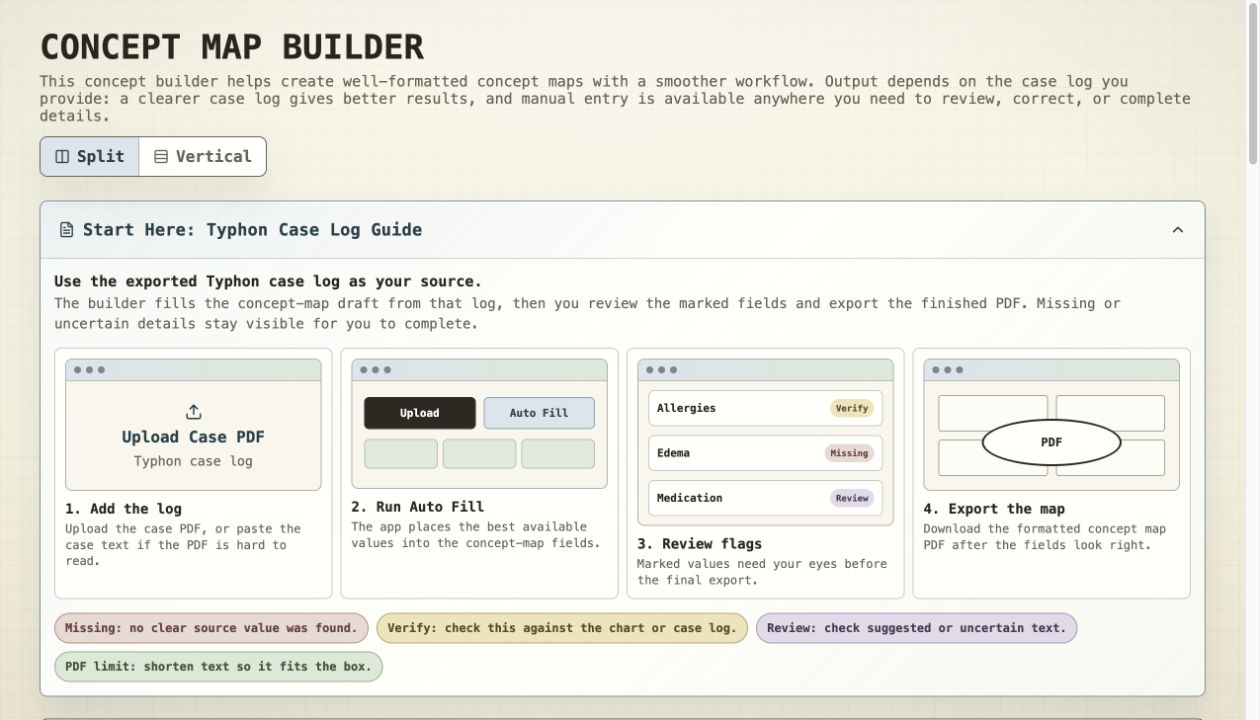Click the '1. Add the log' heading

[x=124, y=509]
